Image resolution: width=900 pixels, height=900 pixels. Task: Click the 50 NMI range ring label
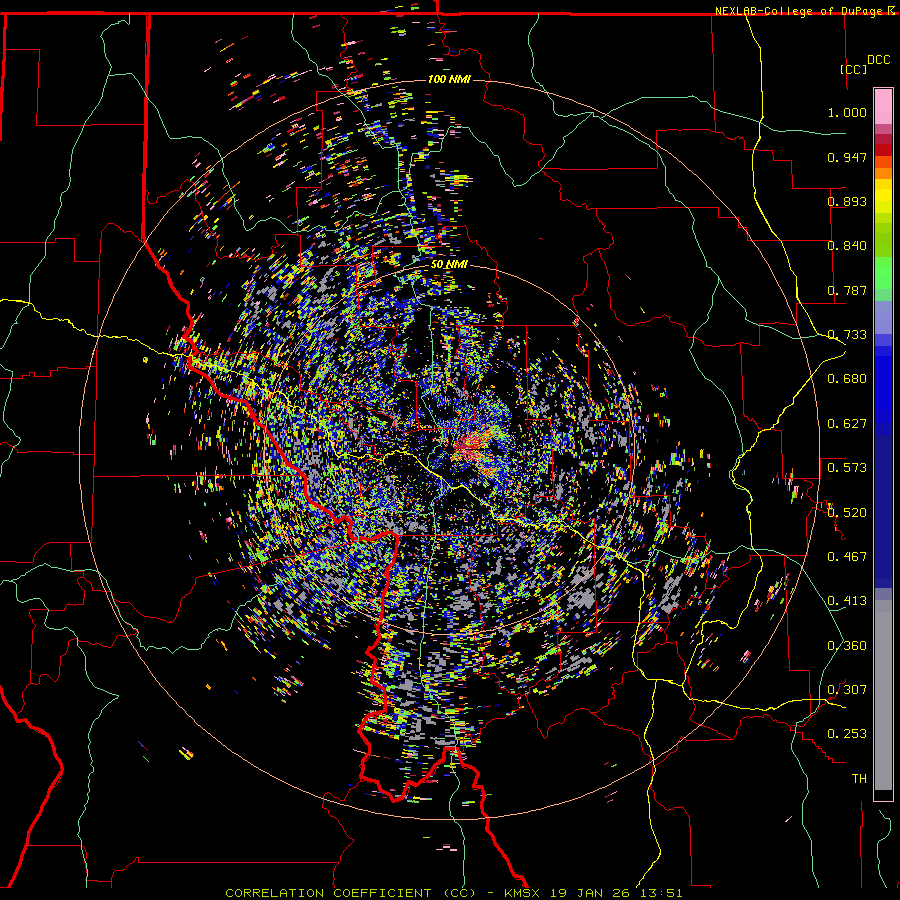pos(449,265)
